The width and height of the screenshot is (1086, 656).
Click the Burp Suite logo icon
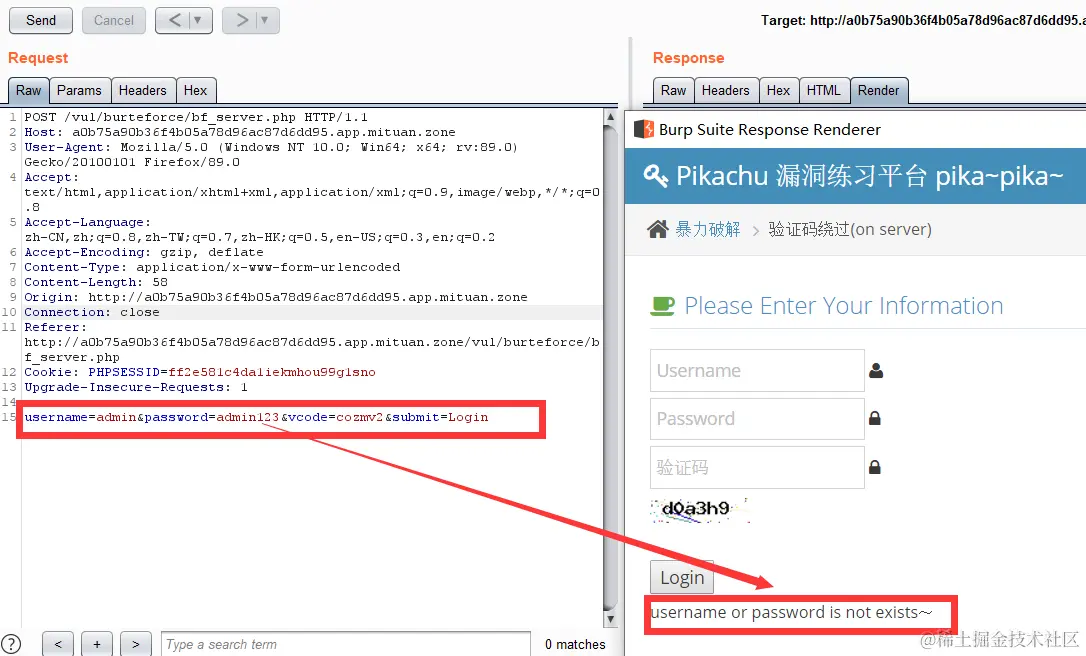coord(644,130)
